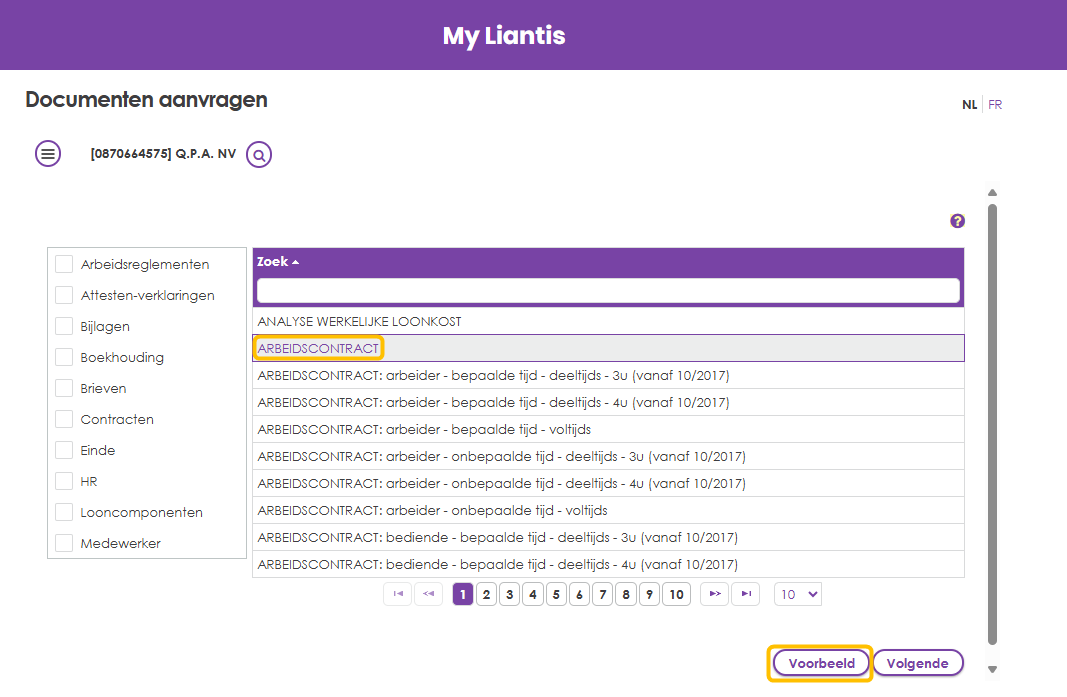Click the scrollbar down arrow
This screenshot has height=697, width=1067.
pyautogui.click(x=992, y=669)
